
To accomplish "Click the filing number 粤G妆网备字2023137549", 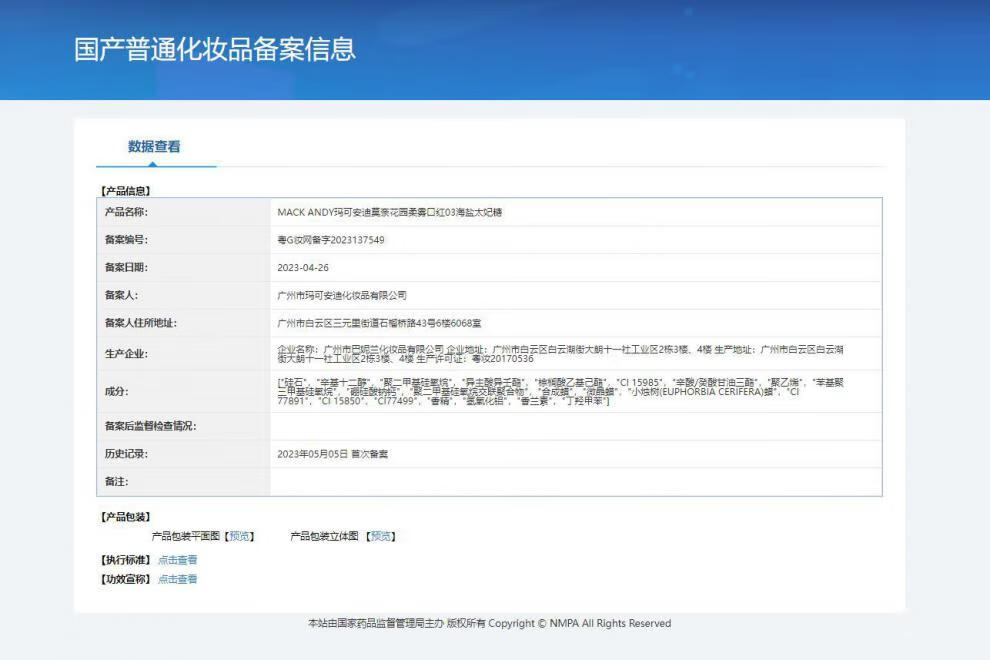I will 331,240.
